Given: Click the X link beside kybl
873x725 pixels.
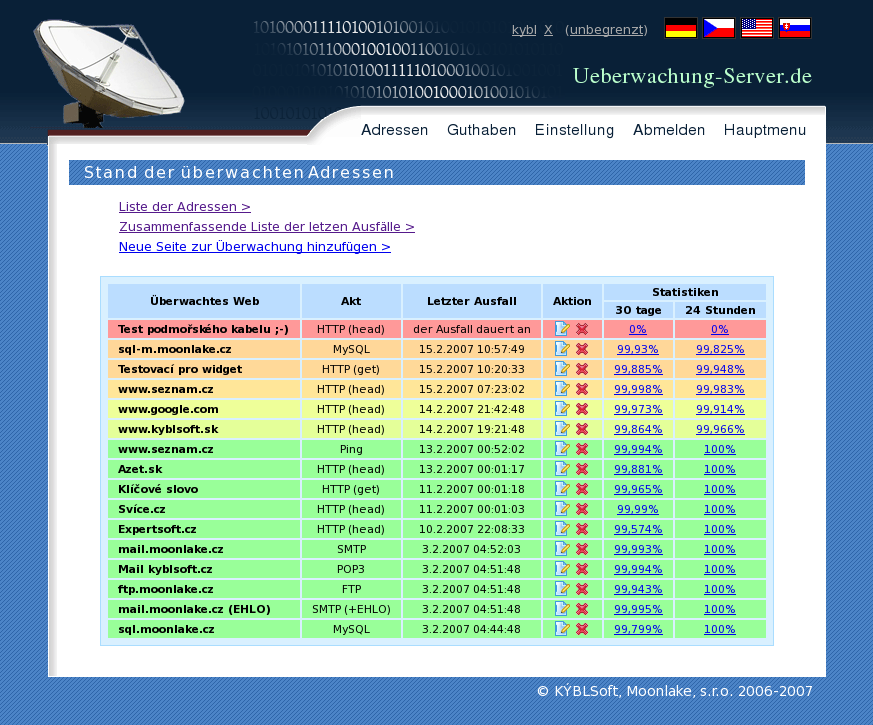Looking at the screenshot, I should click(548, 30).
